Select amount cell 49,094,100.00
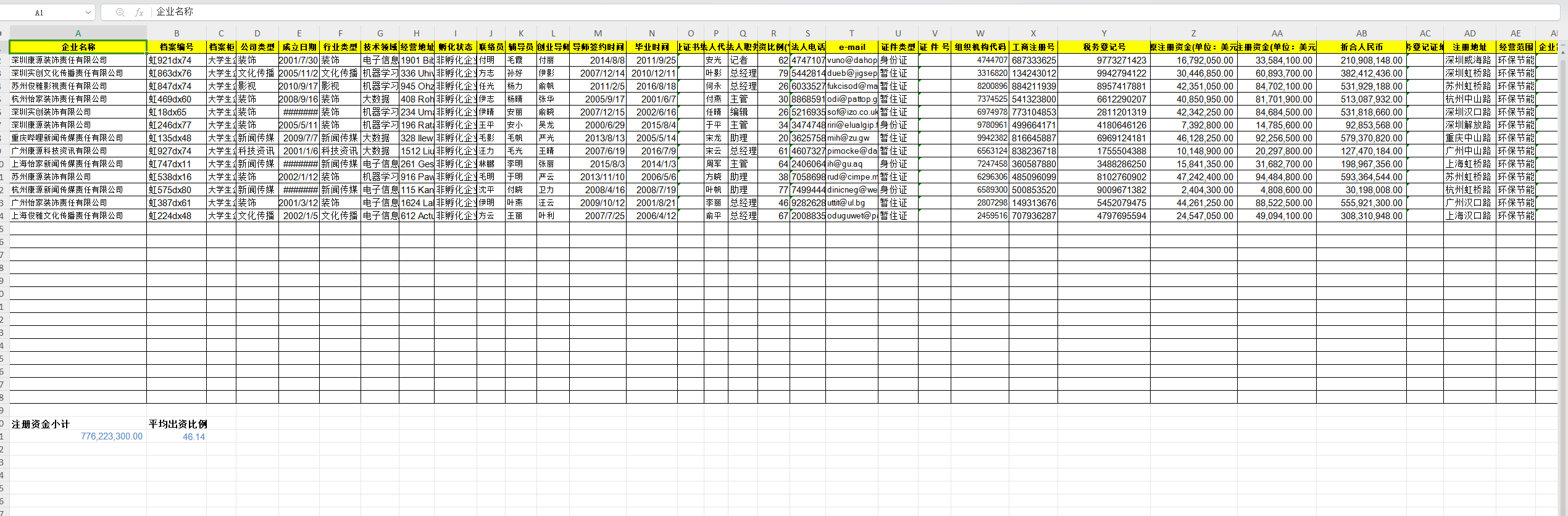The width and height of the screenshot is (1568, 516). 1277,216
